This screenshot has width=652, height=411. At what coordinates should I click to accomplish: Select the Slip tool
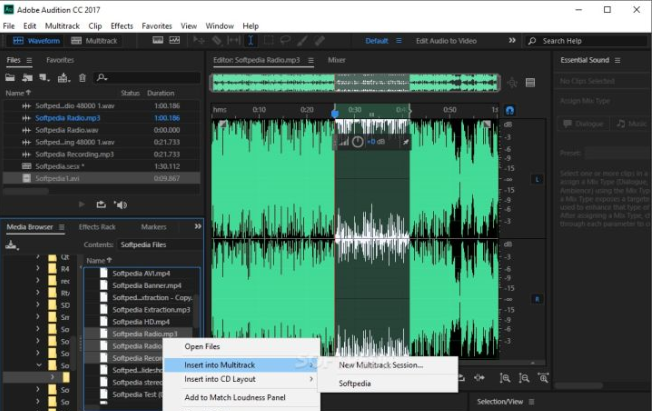pyautogui.click(x=234, y=40)
